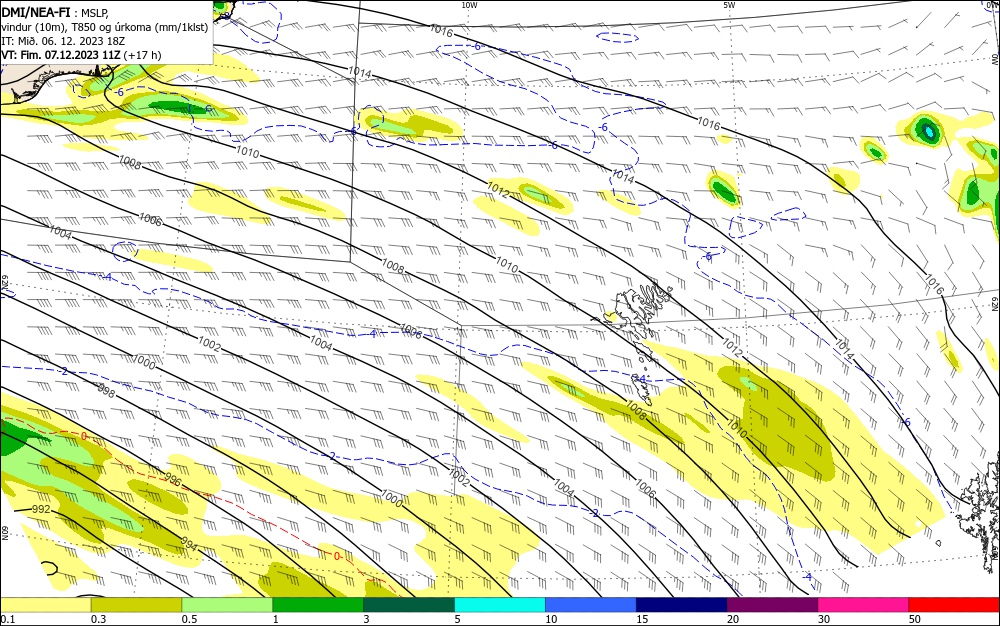The height and width of the screenshot is (626, 1000).
Task: Click the pink 30–50 legend swatch
Action: [864, 605]
